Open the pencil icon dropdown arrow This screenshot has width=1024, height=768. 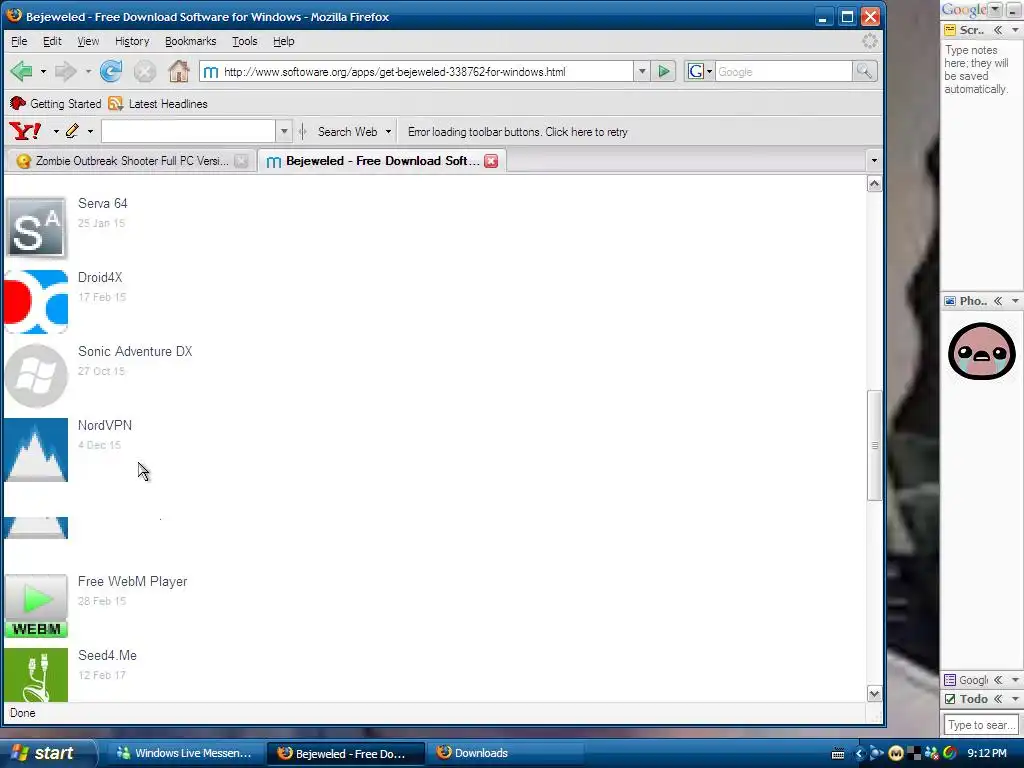tap(90, 131)
